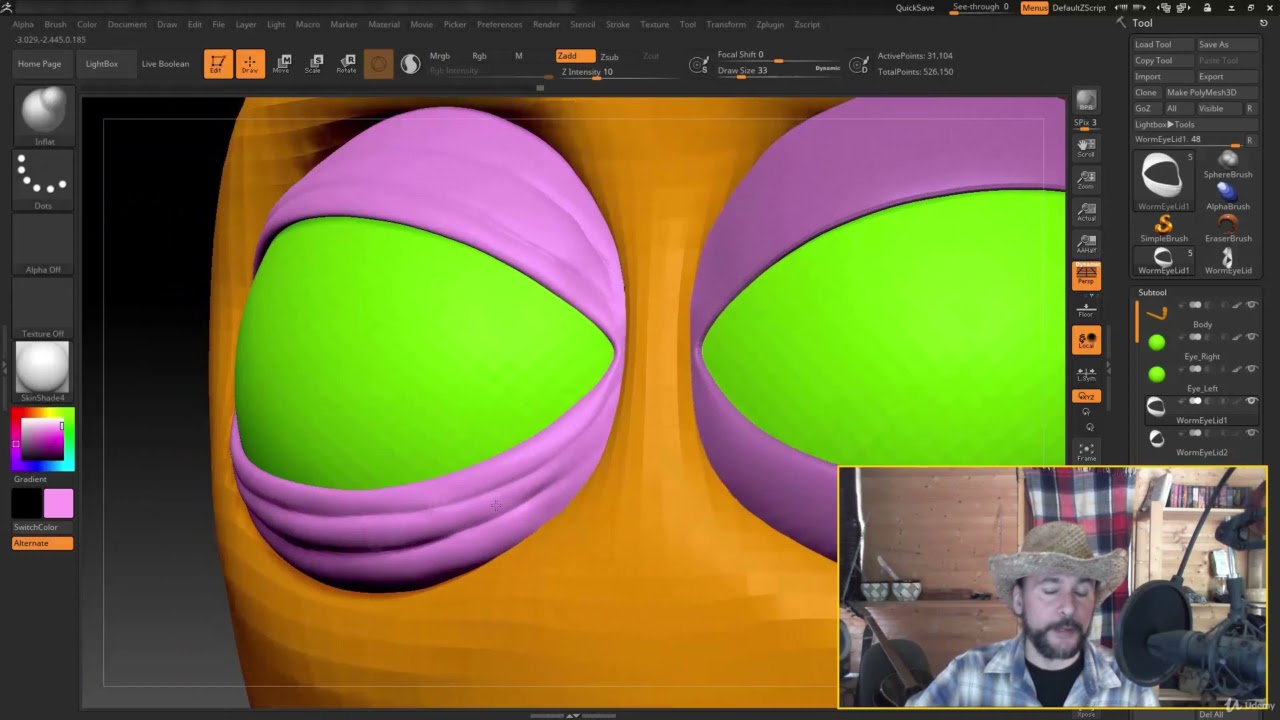Select the Zoom canvas tool

[1086, 180]
